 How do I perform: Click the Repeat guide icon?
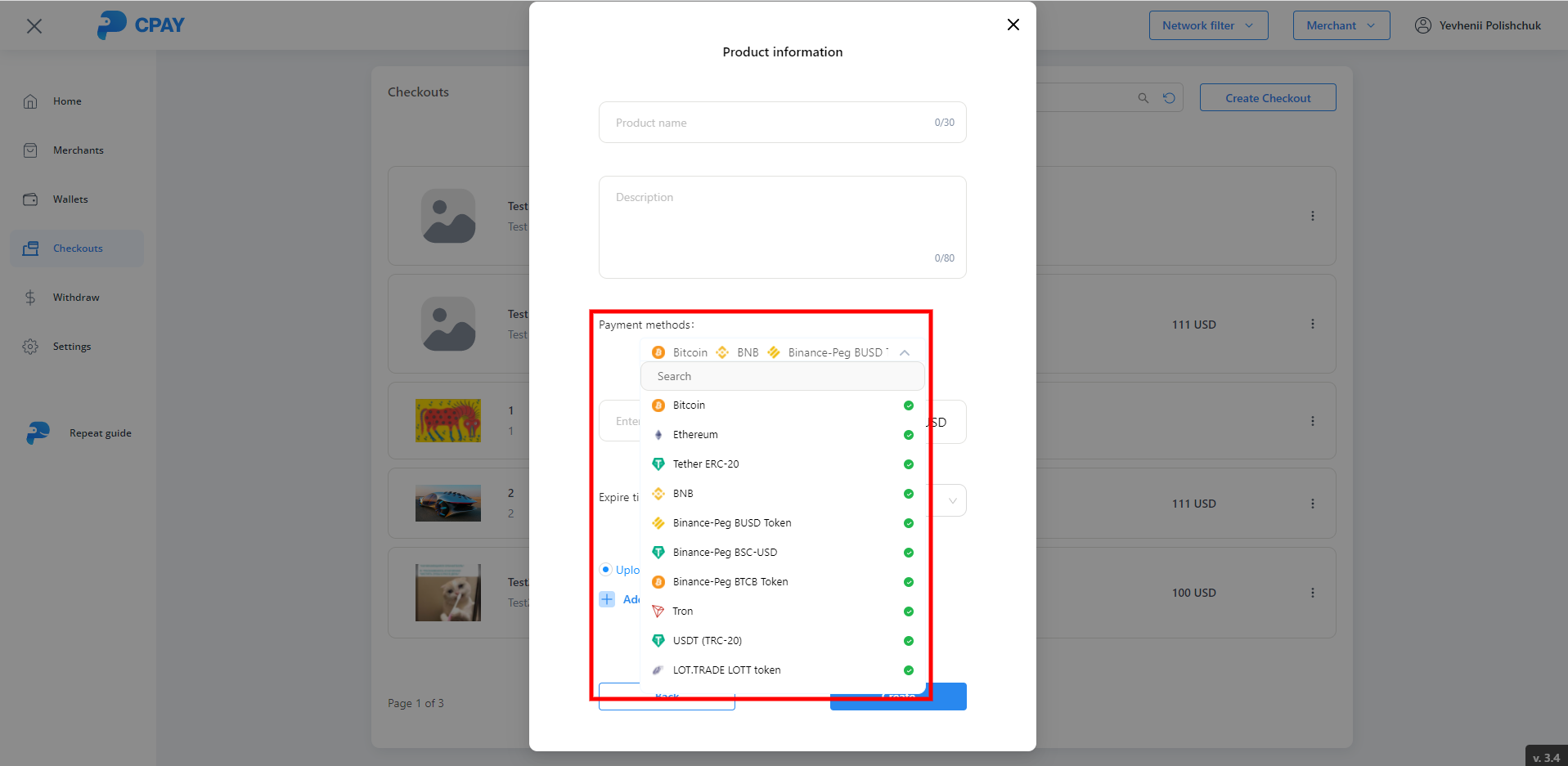pyautogui.click(x=38, y=433)
